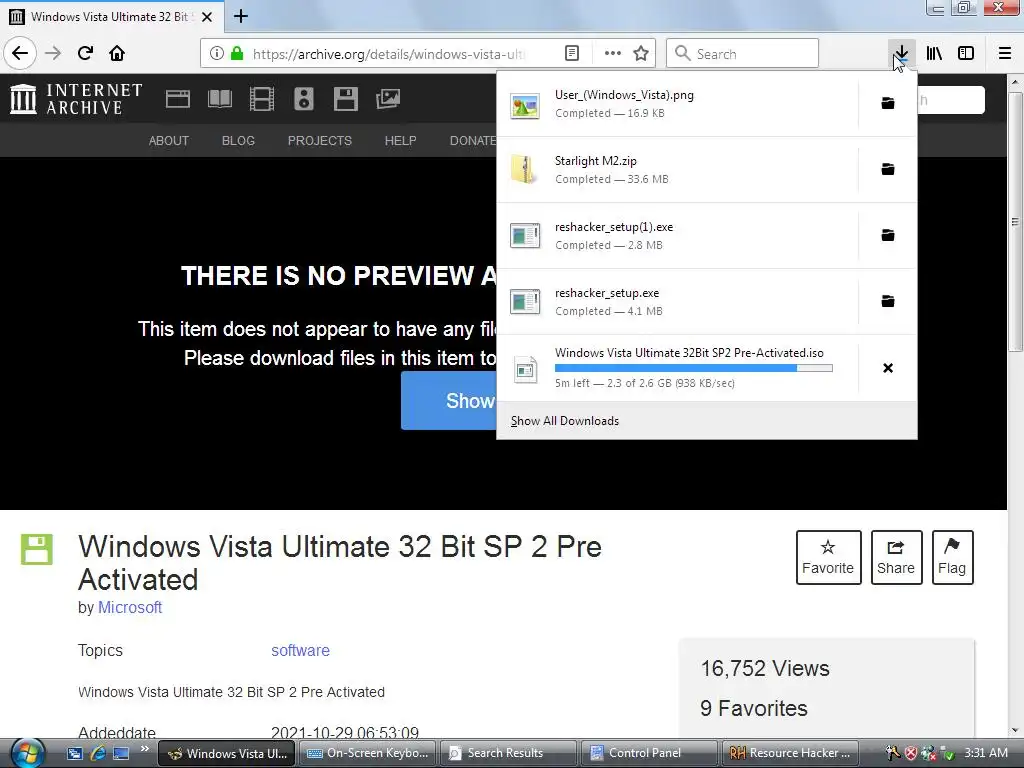Image resolution: width=1024 pixels, height=768 pixels.
Task: Open the Internet Archive logo home link
Action: click(76, 99)
